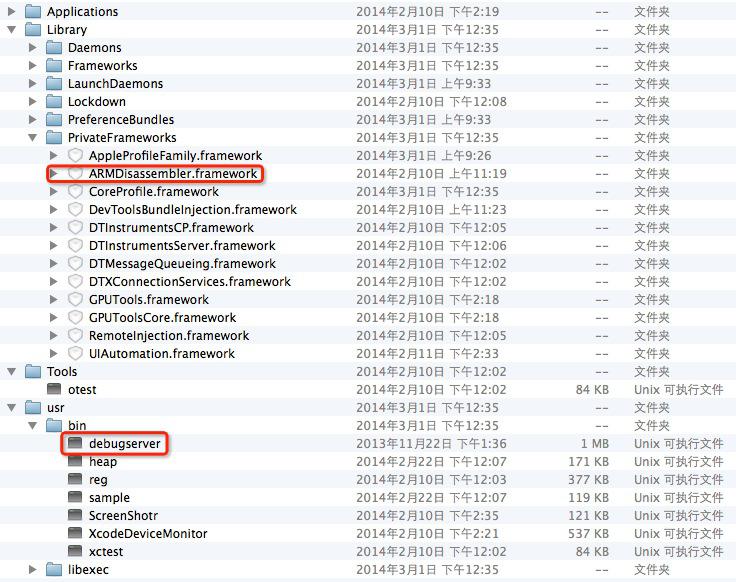Select the DTInstrumentsServer.framework row name

tap(182, 245)
